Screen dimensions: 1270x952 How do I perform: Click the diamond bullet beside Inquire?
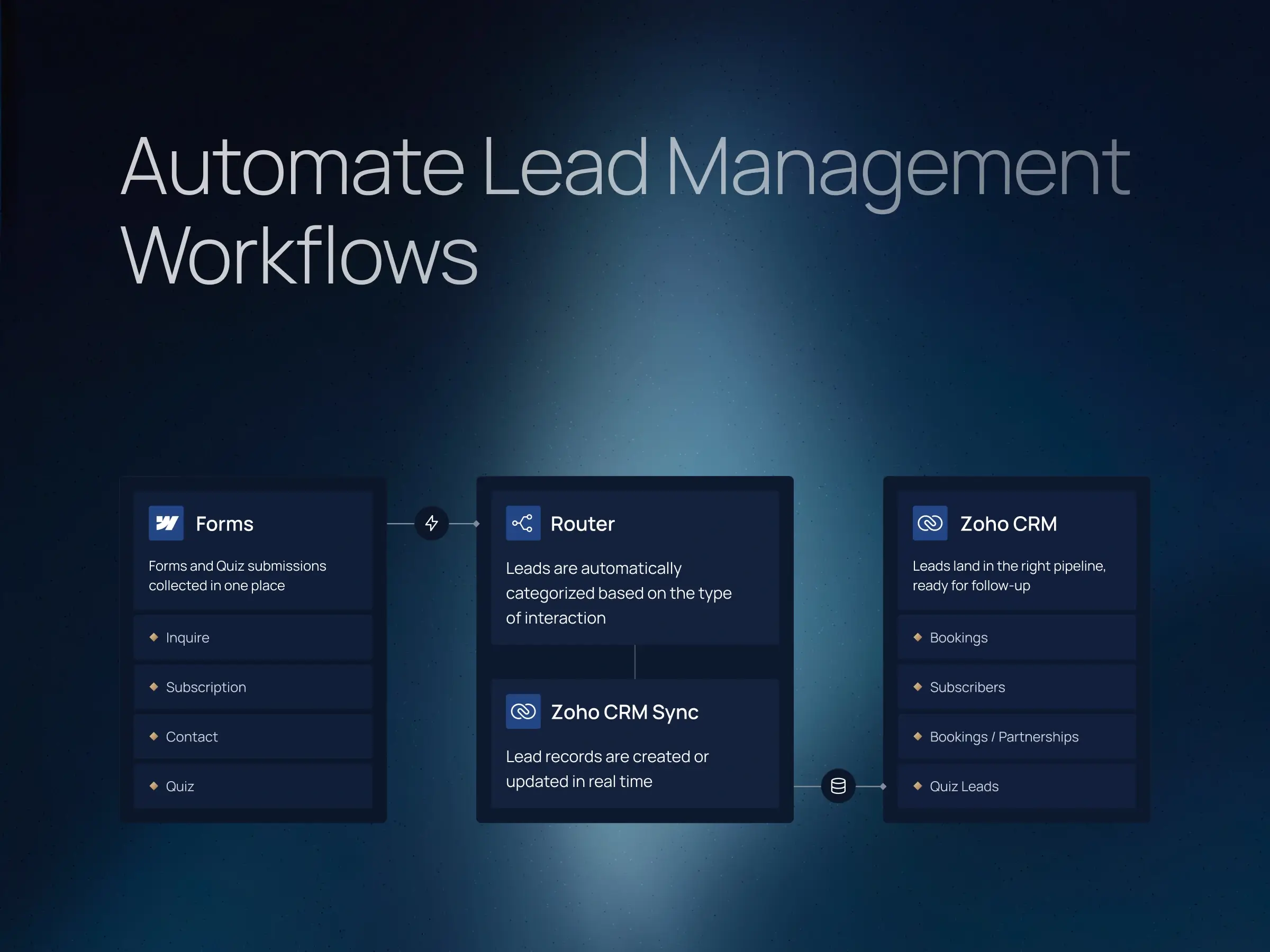pyautogui.click(x=153, y=637)
